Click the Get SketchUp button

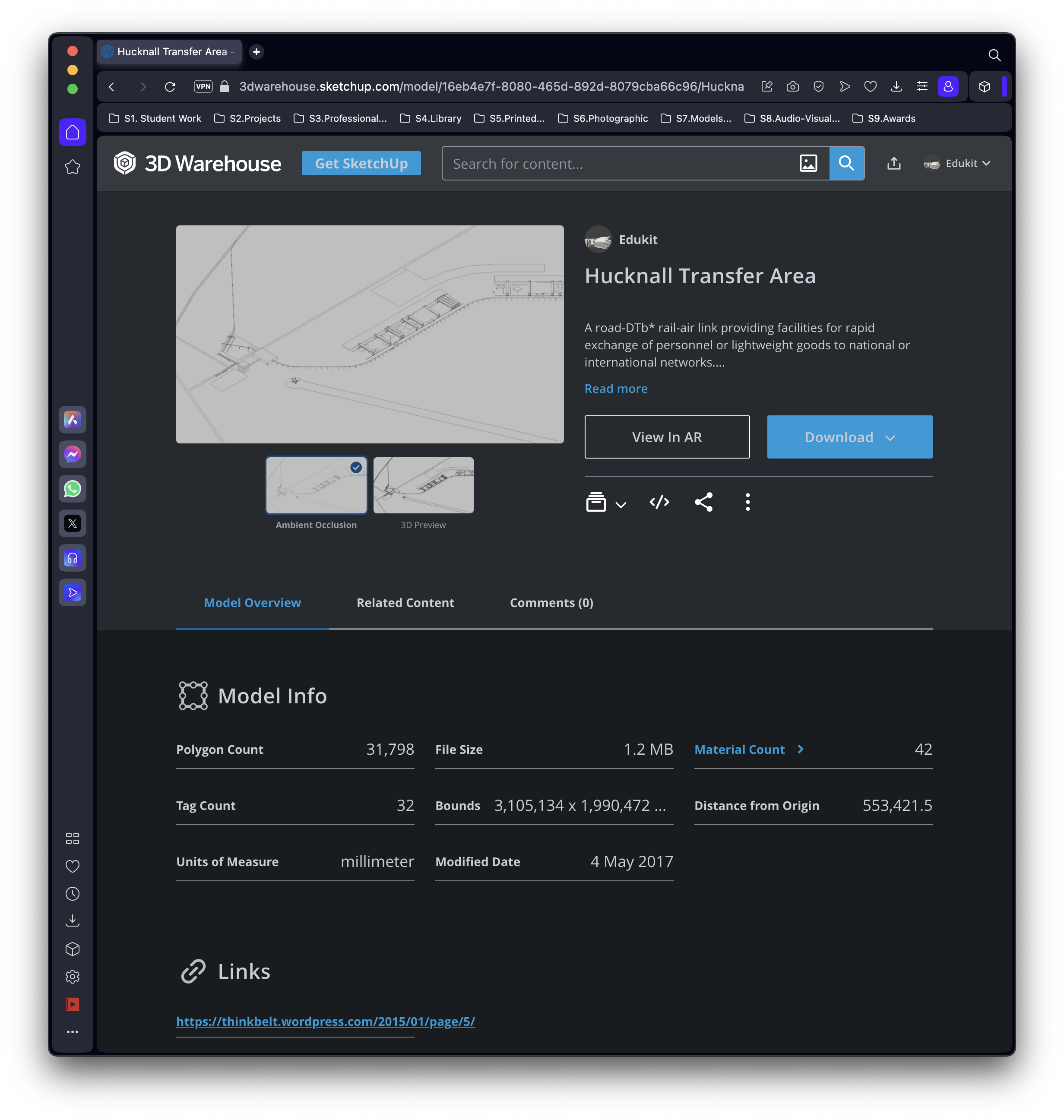point(361,163)
